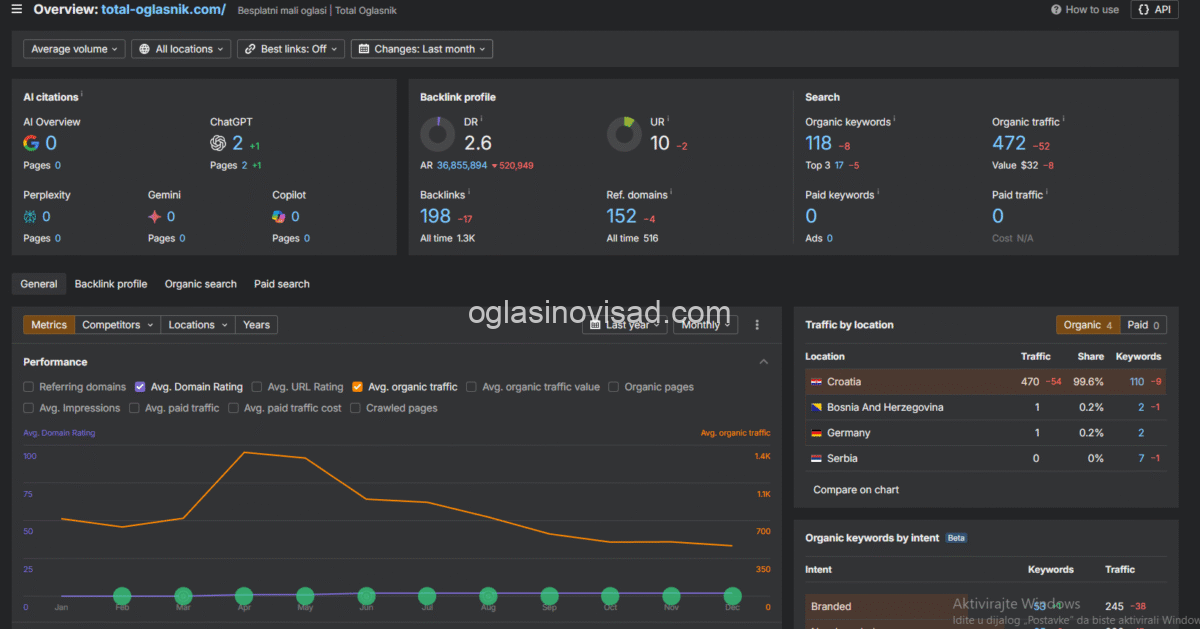Click the Beta badge by intent

[956, 538]
